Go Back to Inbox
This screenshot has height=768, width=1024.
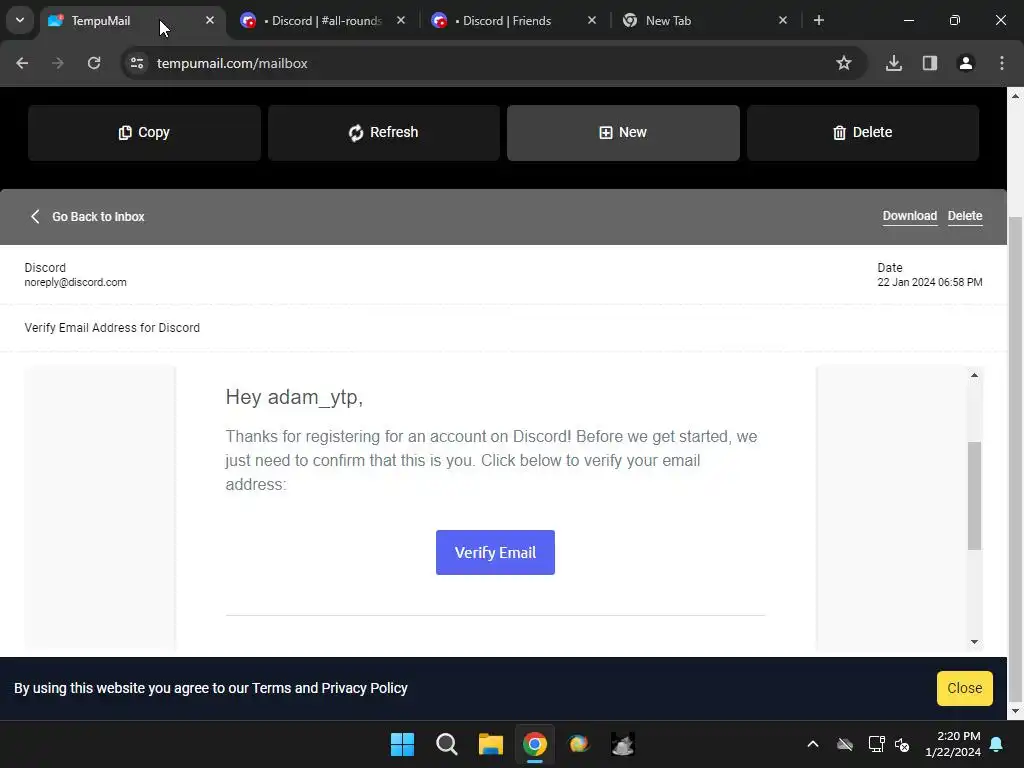coord(88,216)
